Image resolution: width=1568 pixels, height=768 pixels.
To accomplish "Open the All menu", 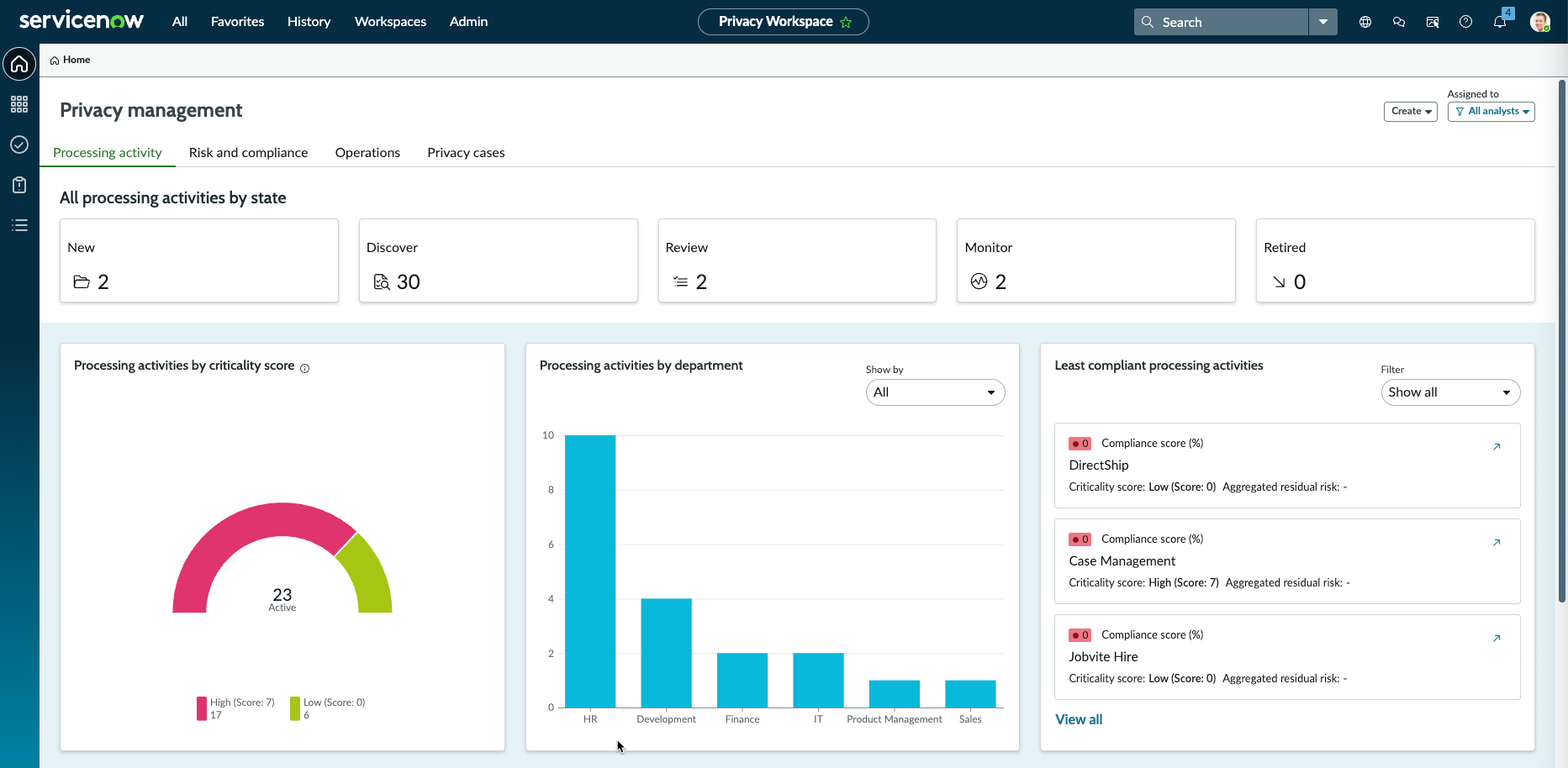I will [x=180, y=22].
